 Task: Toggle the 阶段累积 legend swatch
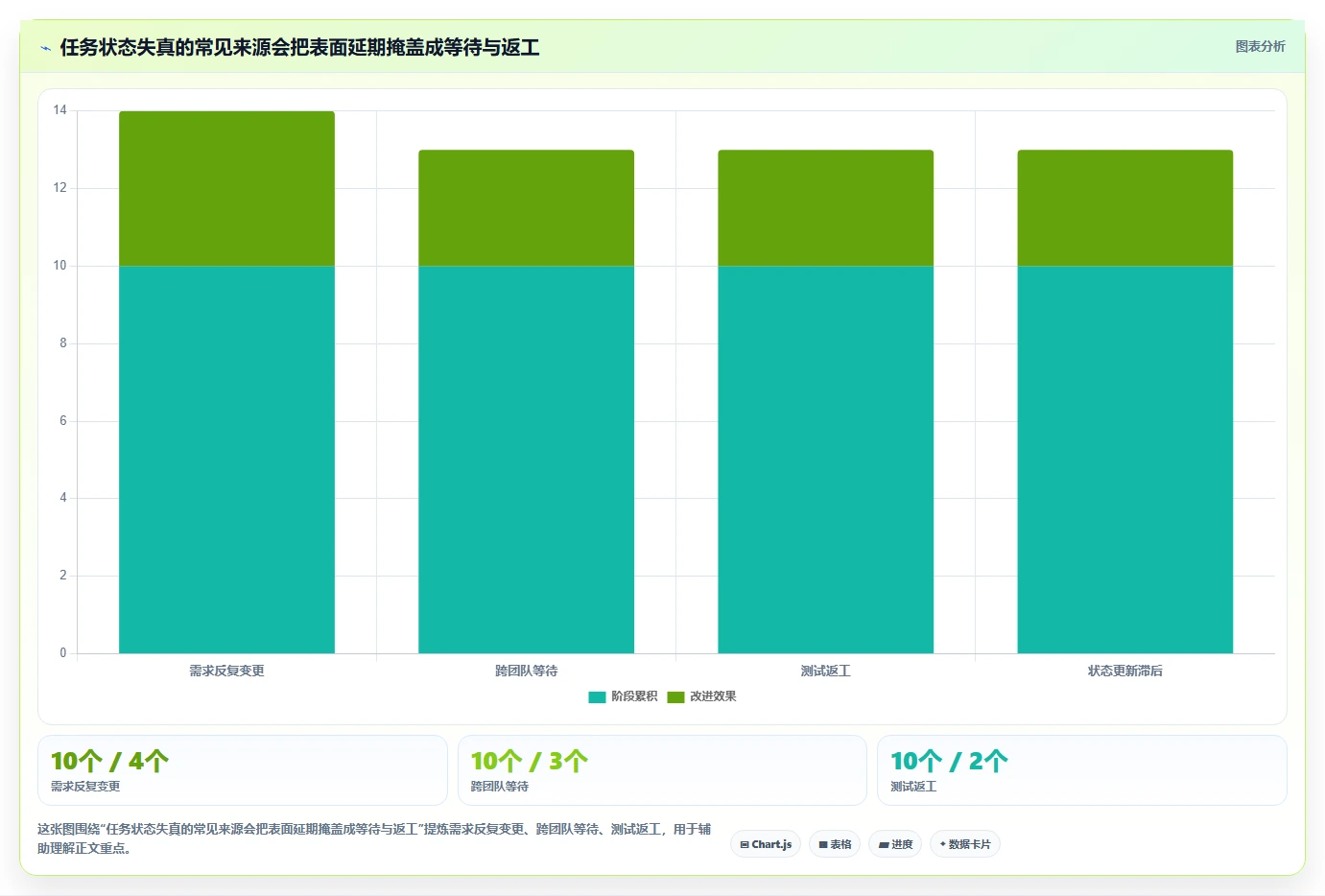point(597,697)
